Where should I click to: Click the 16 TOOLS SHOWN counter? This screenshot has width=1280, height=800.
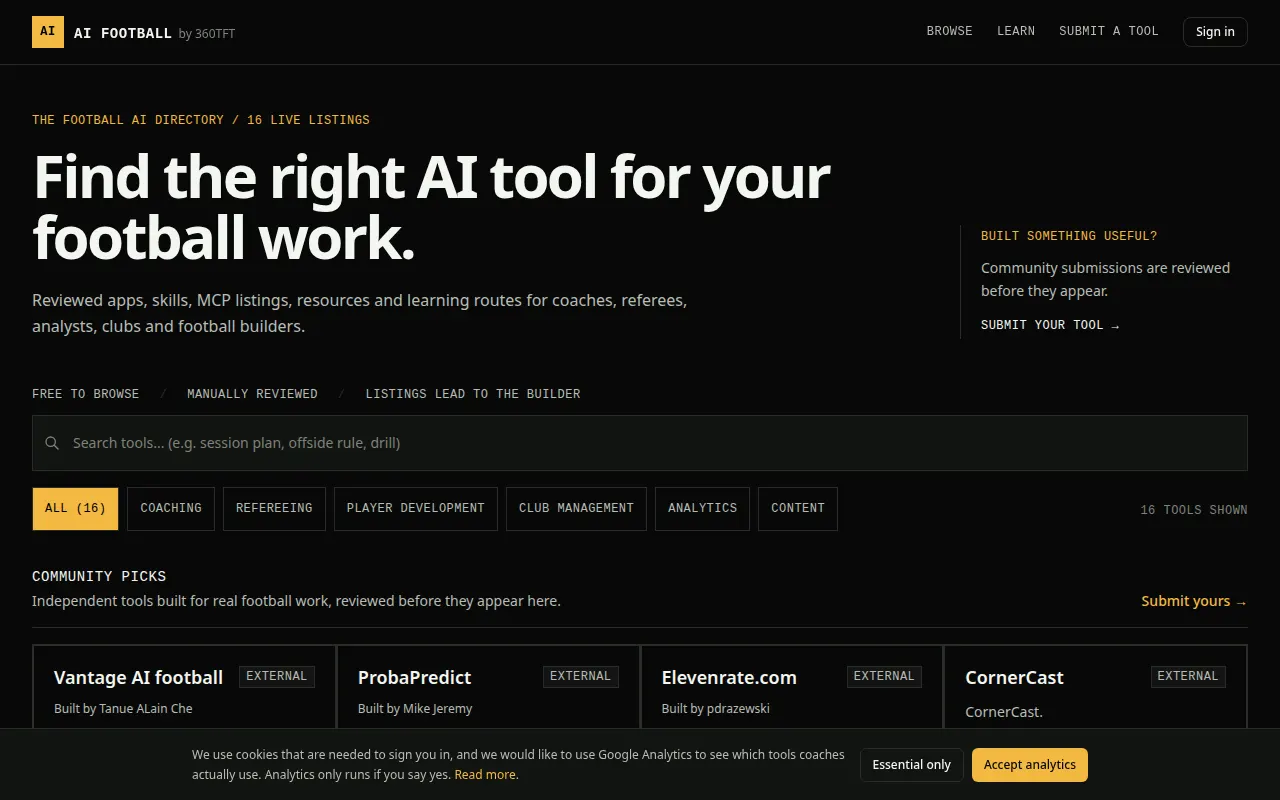(1194, 510)
